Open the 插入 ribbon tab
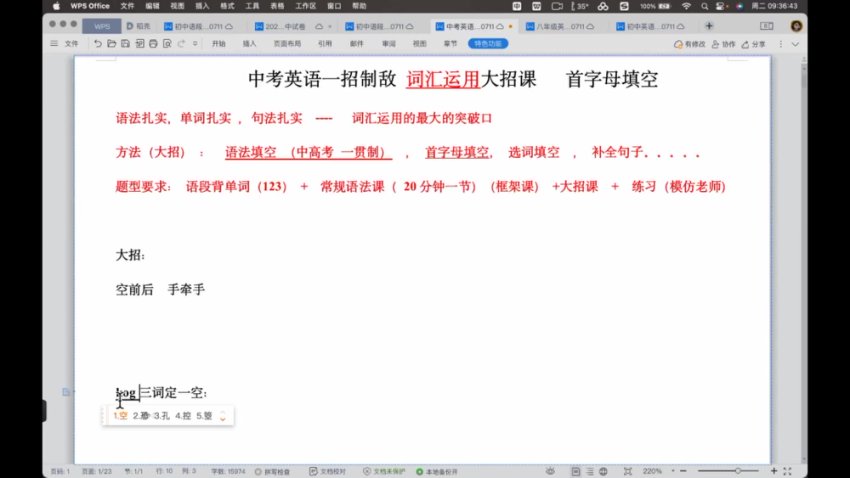850x478 pixels. pyautogui.click(x=250, y=44)
